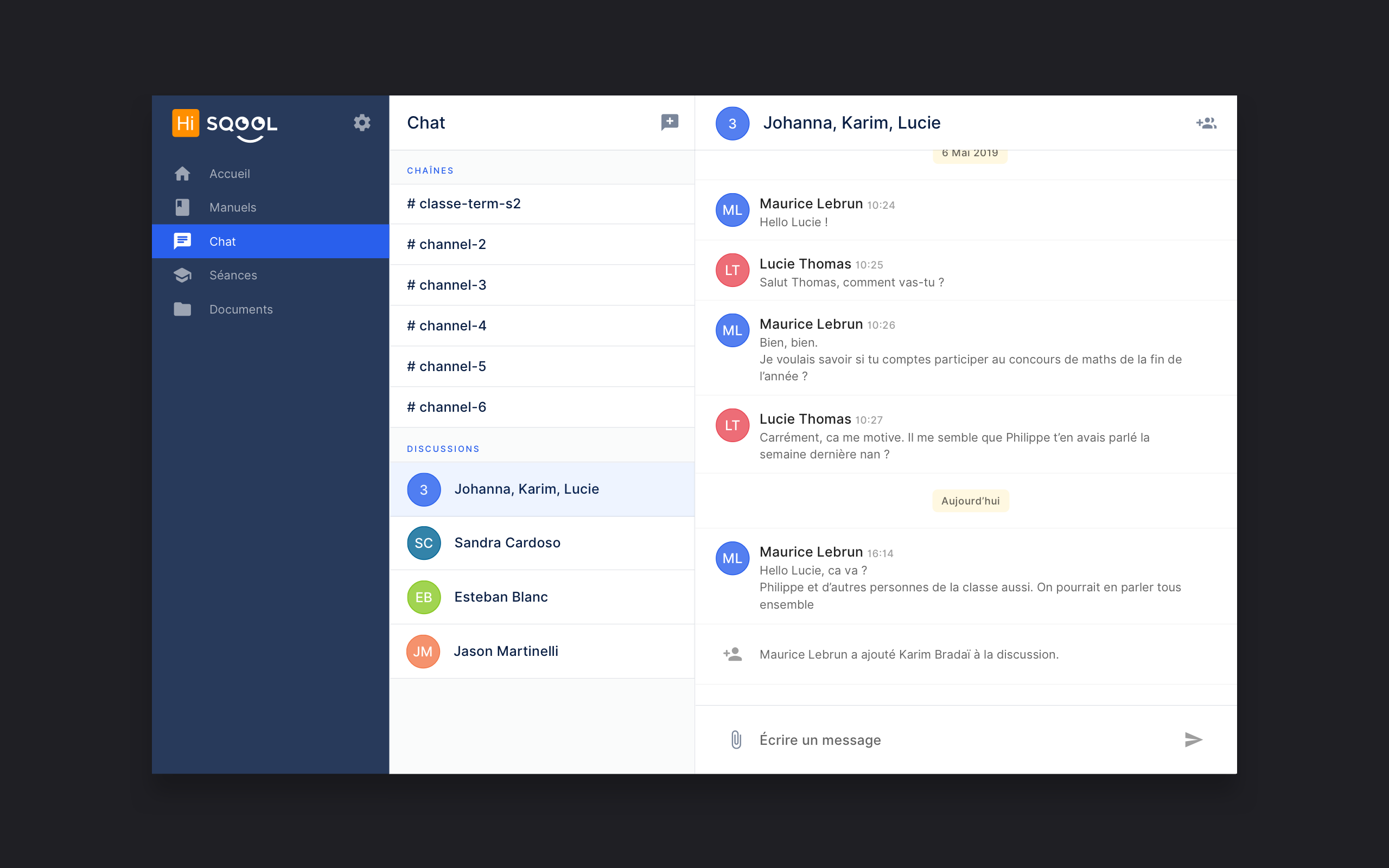Image resolution: width=1389 pixels, height=868 pixels.
Task: Click the paperclip attachment icon
Action: click(x=736, y=739)
